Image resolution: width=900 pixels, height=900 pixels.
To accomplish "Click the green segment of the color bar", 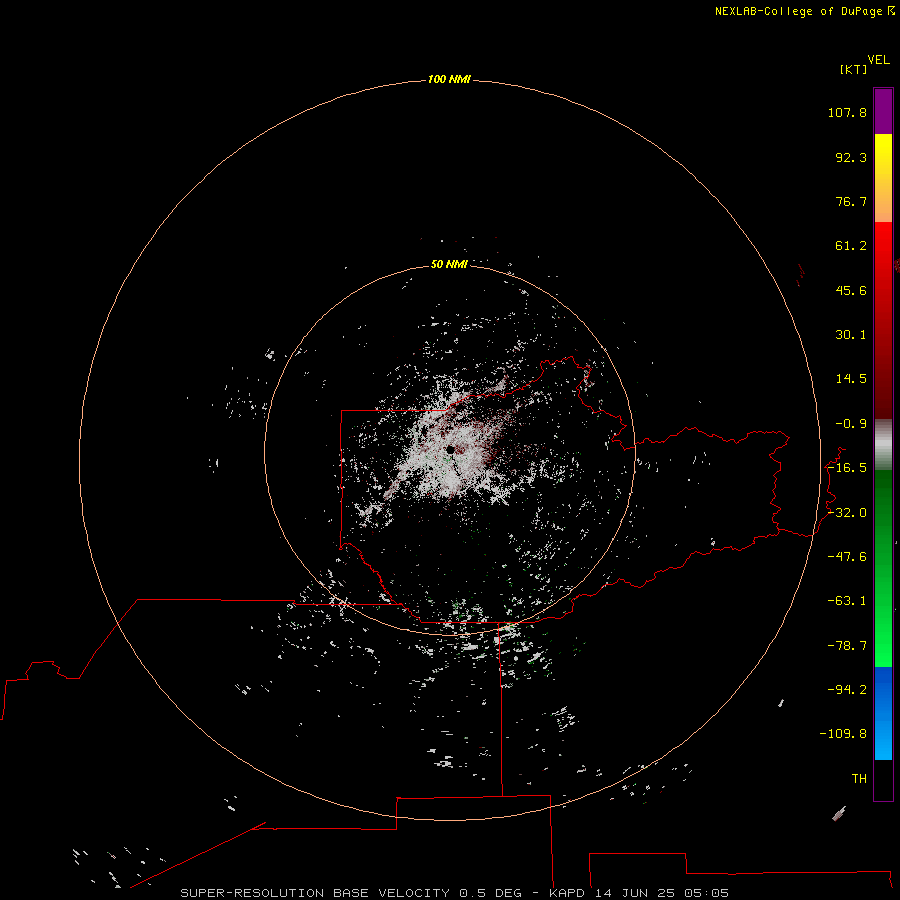I will click(883, 568).
